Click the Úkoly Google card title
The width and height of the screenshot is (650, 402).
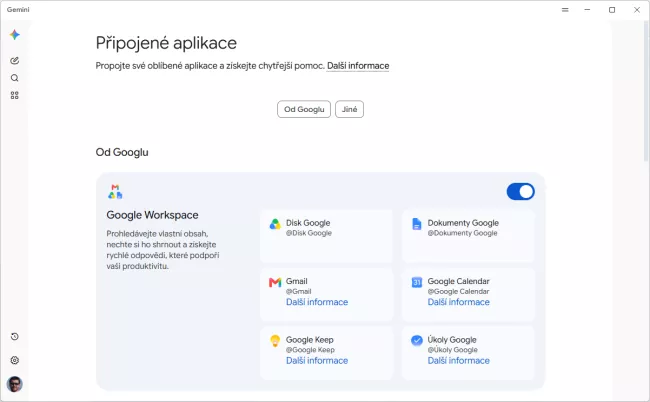point(452,340)
